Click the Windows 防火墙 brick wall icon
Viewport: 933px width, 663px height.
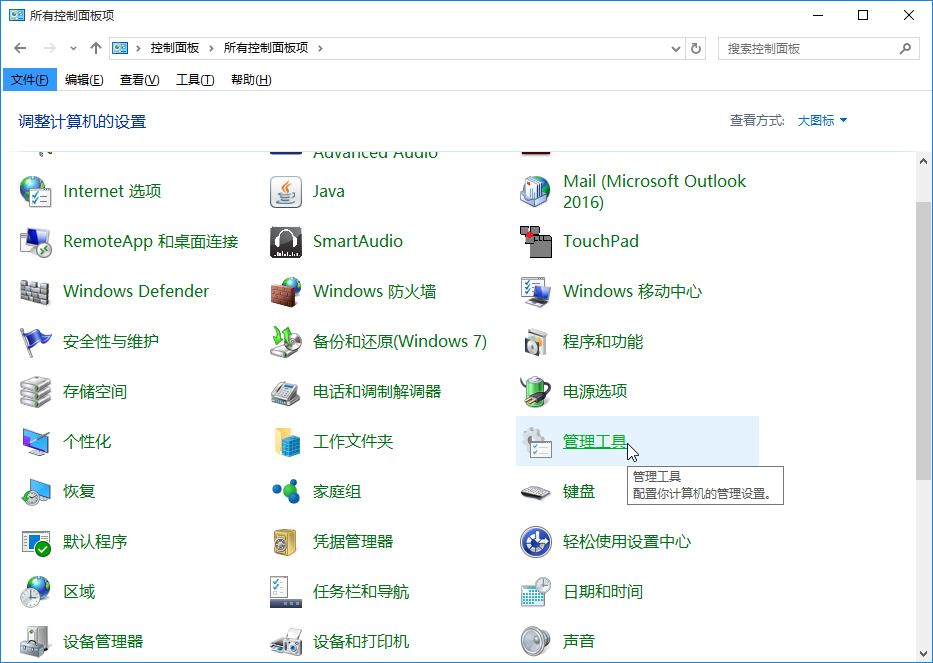(286, 292)
